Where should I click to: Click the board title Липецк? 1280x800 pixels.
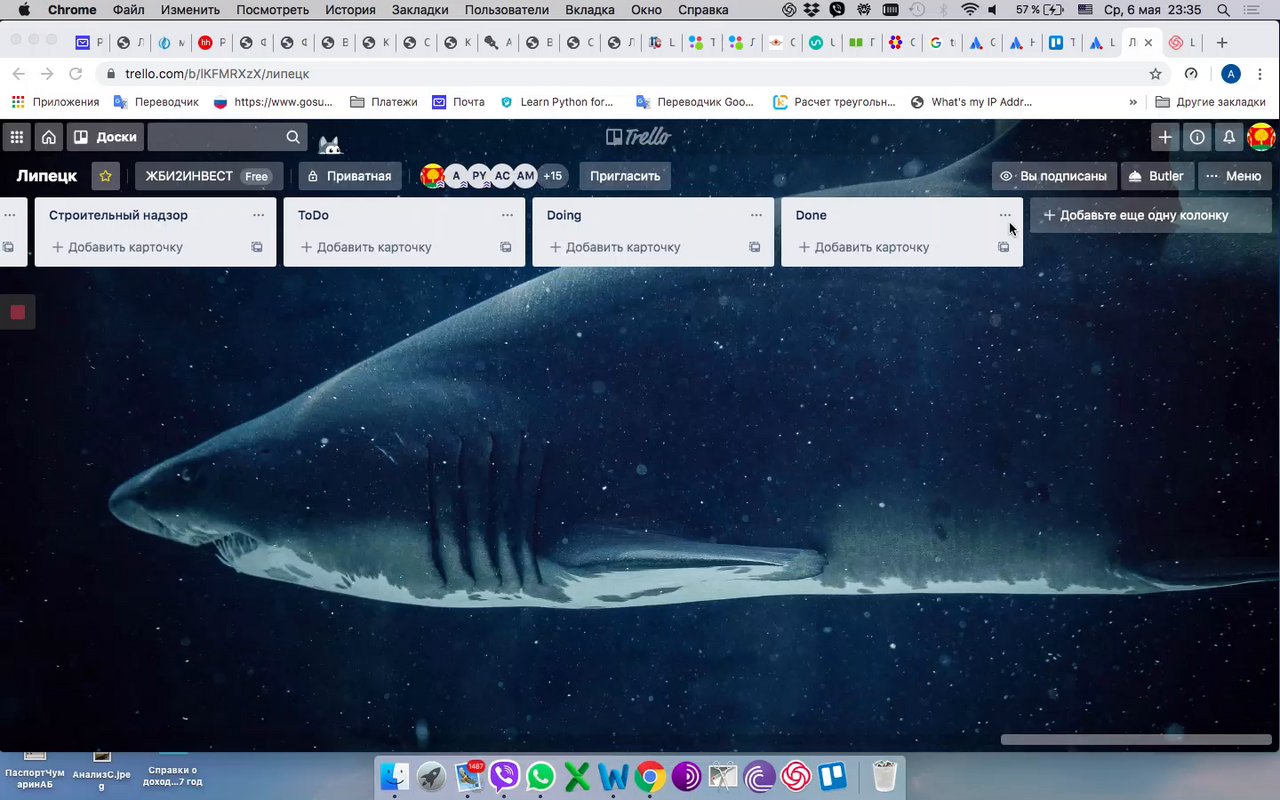(47, 176)
